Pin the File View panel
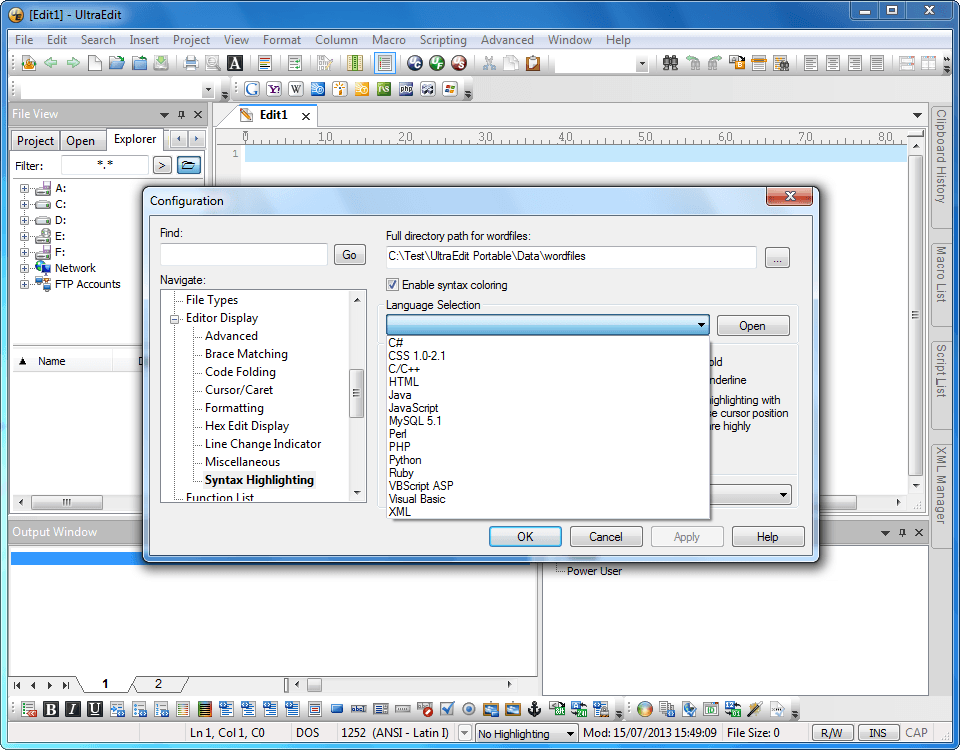The width and height of the screenshot is (960, 750). tap(181, 114)
